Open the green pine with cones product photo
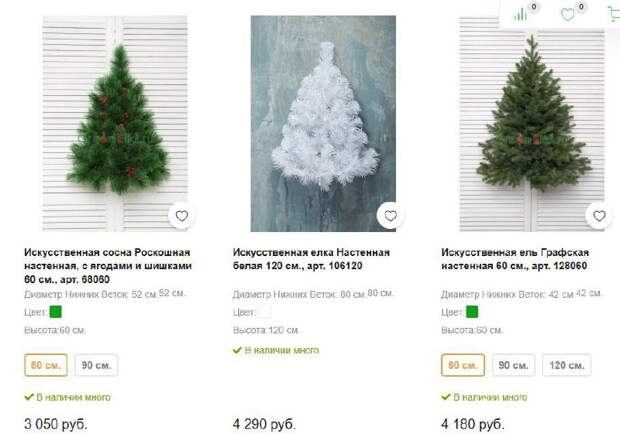The height and width of the screenshot is (437, 620). (x=115, y=123)
